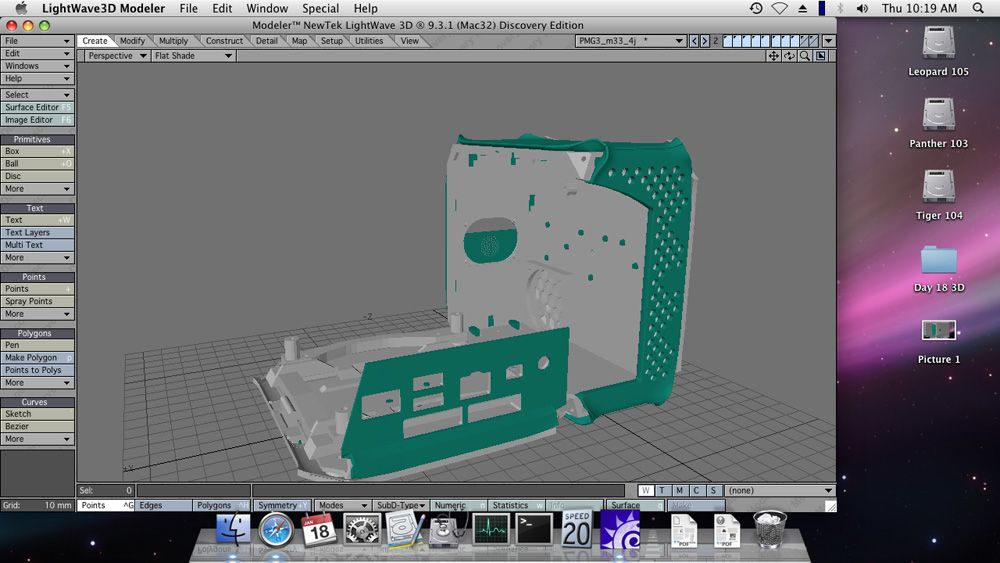The width and height of the screenshot is (1000, 563).
Task: Open the Select dropdown in sidebar
Action: click(x=37, y=94)
